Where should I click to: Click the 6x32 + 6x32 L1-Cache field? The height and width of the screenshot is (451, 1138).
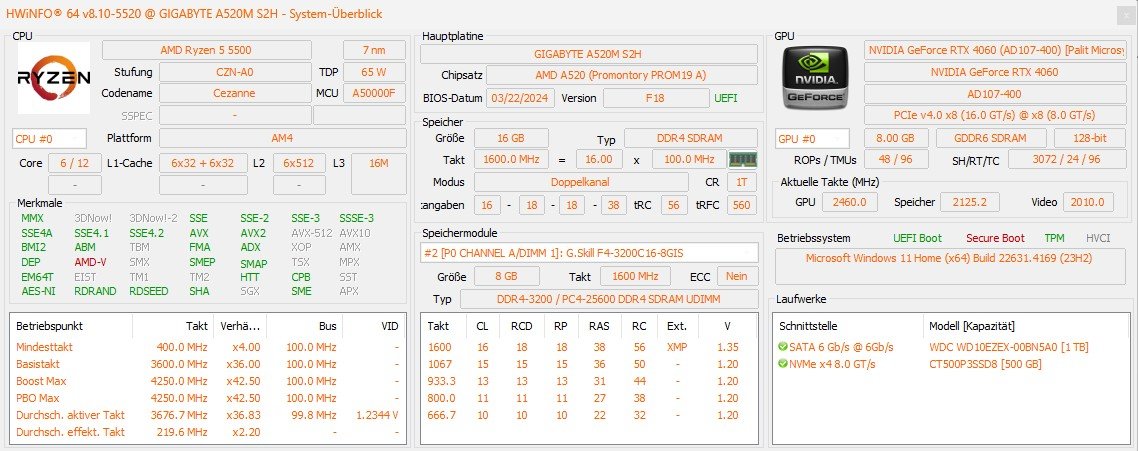click(202, 163)
